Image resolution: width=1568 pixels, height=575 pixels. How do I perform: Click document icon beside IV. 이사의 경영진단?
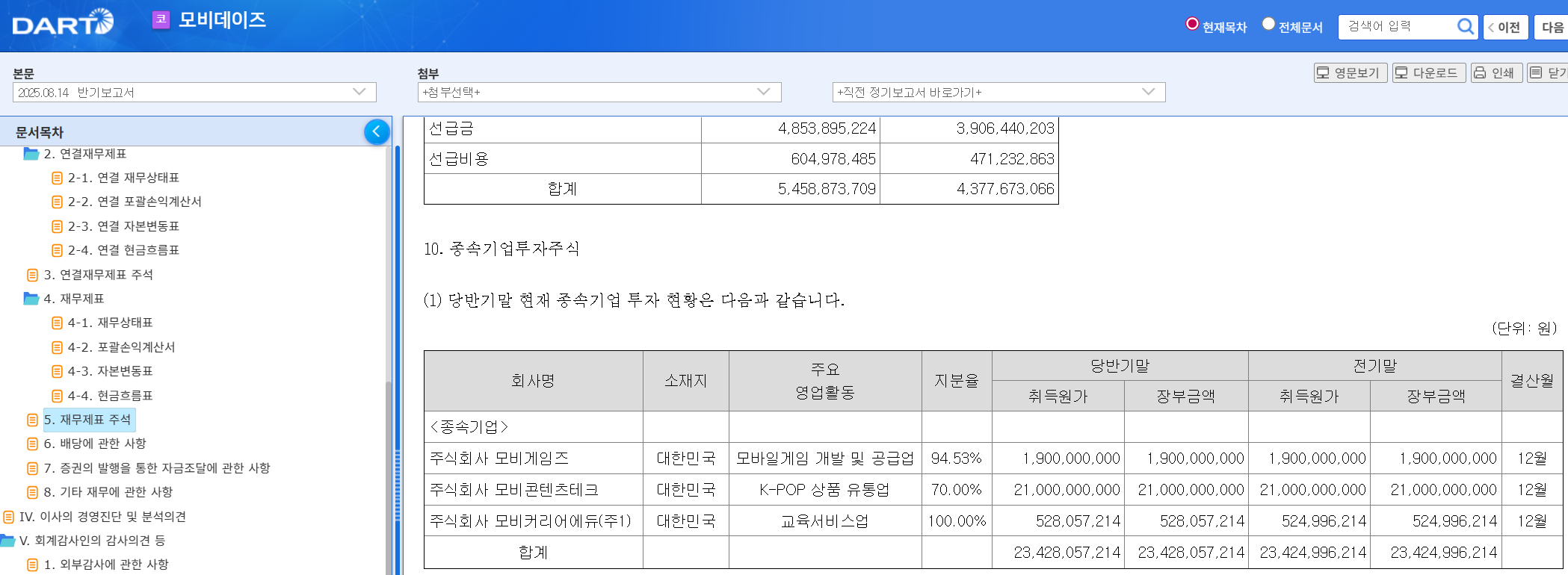point(9,517)
